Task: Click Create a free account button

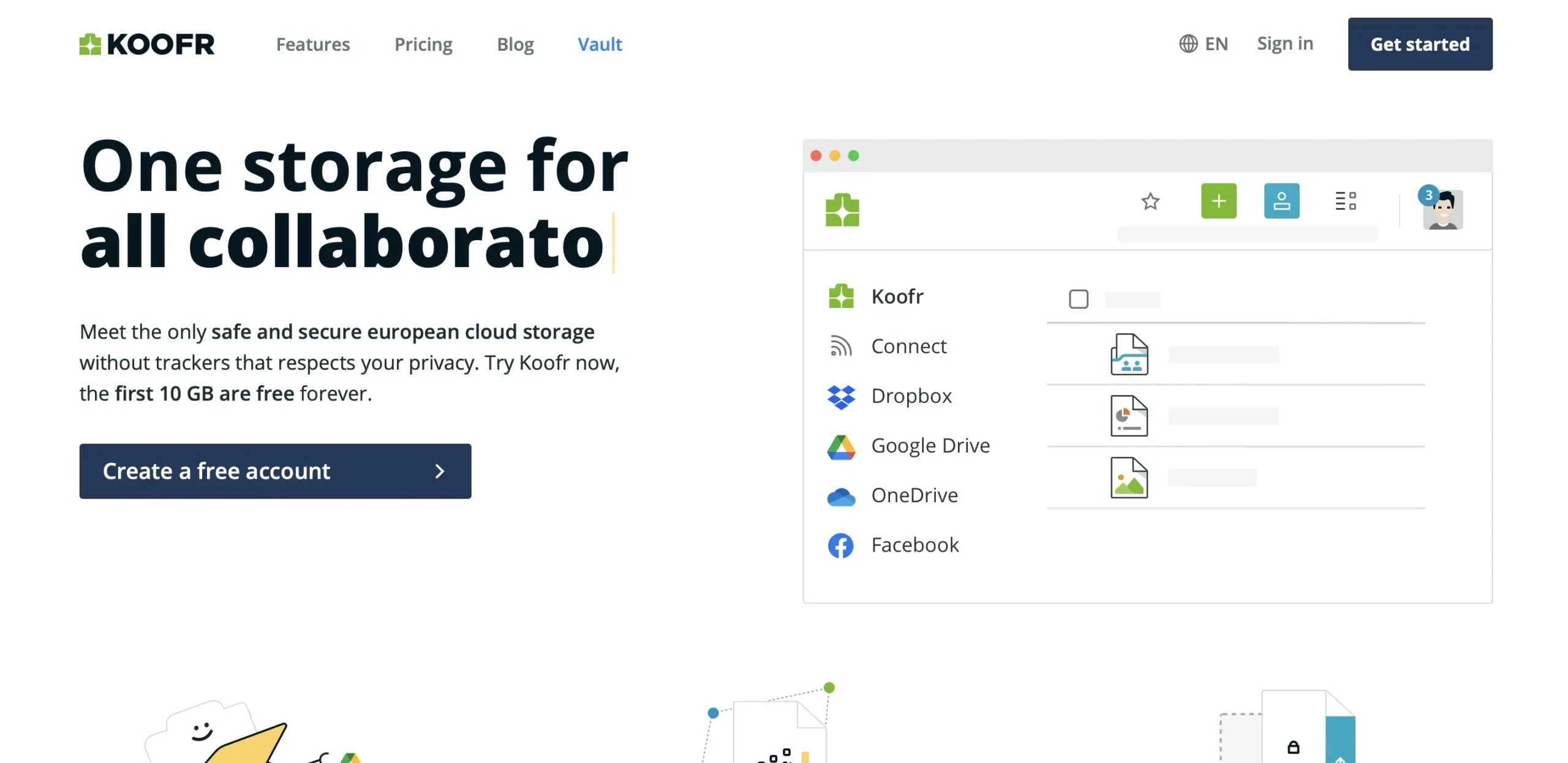Action: point(275,471)
